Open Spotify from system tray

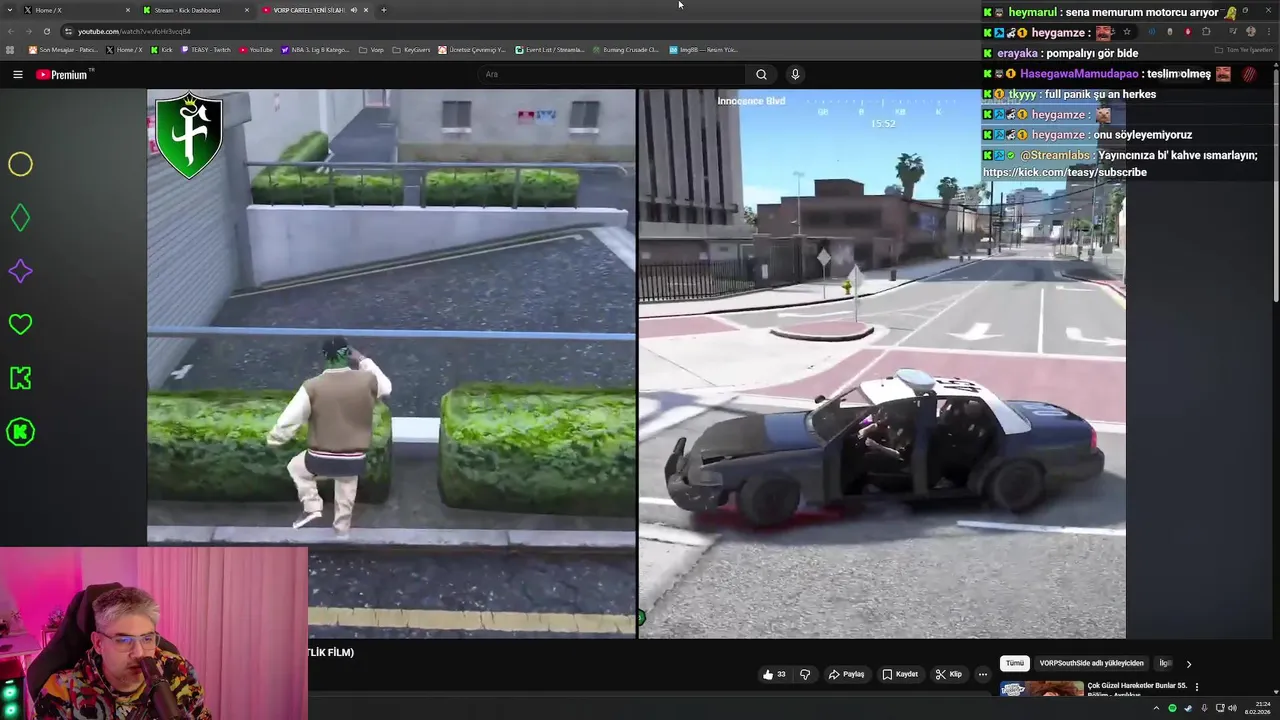click(1173, 708)
